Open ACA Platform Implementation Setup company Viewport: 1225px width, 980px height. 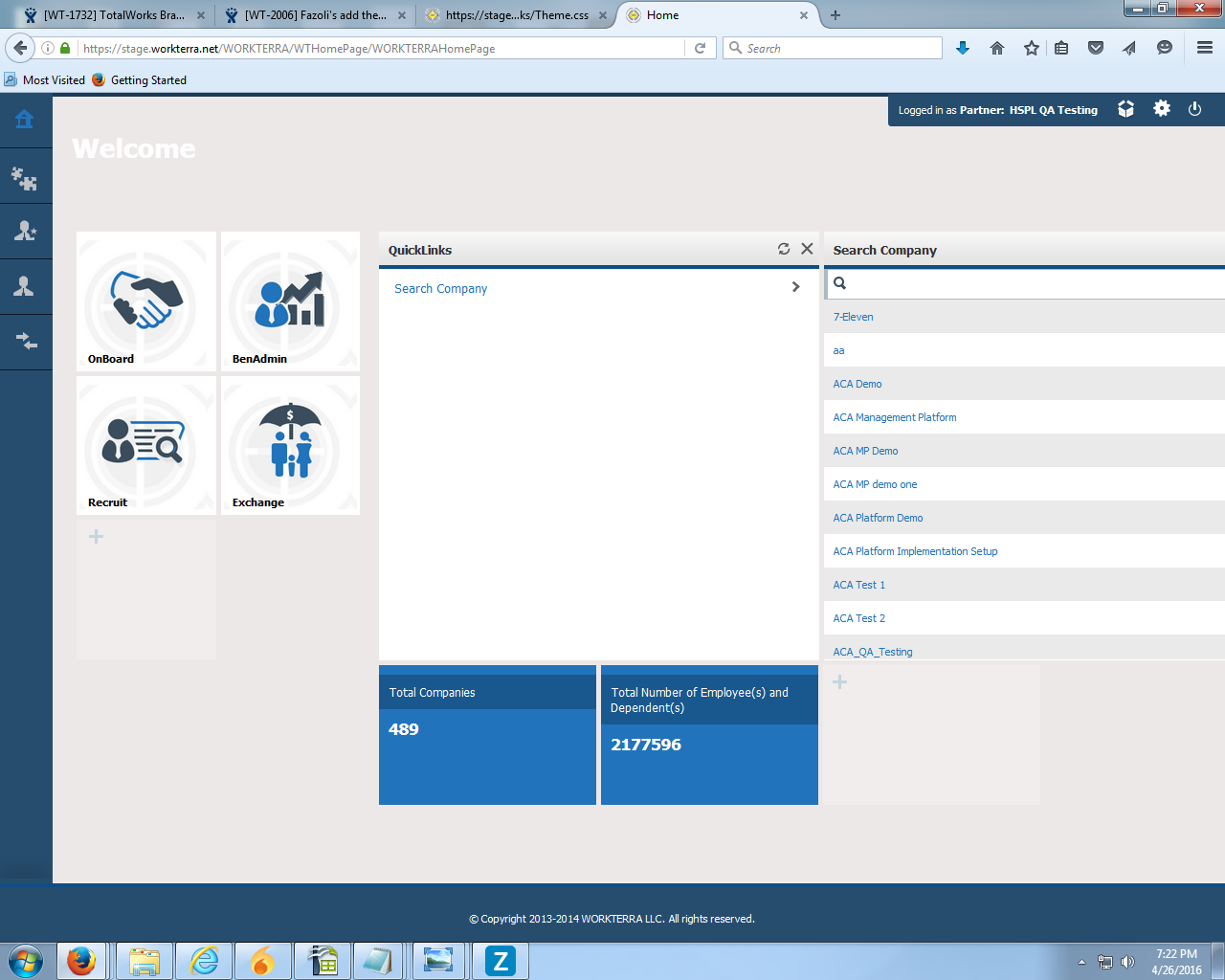click(x=915, y=551)
